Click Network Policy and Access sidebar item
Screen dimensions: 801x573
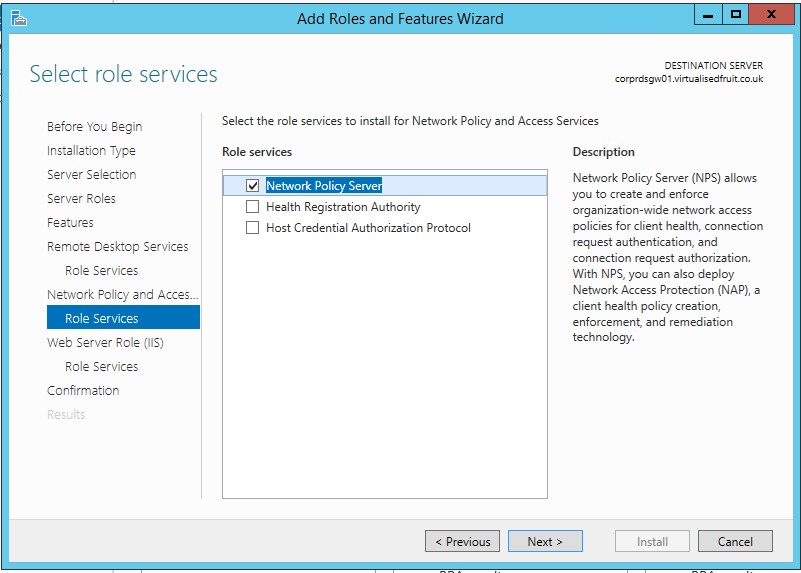point(122,295)
